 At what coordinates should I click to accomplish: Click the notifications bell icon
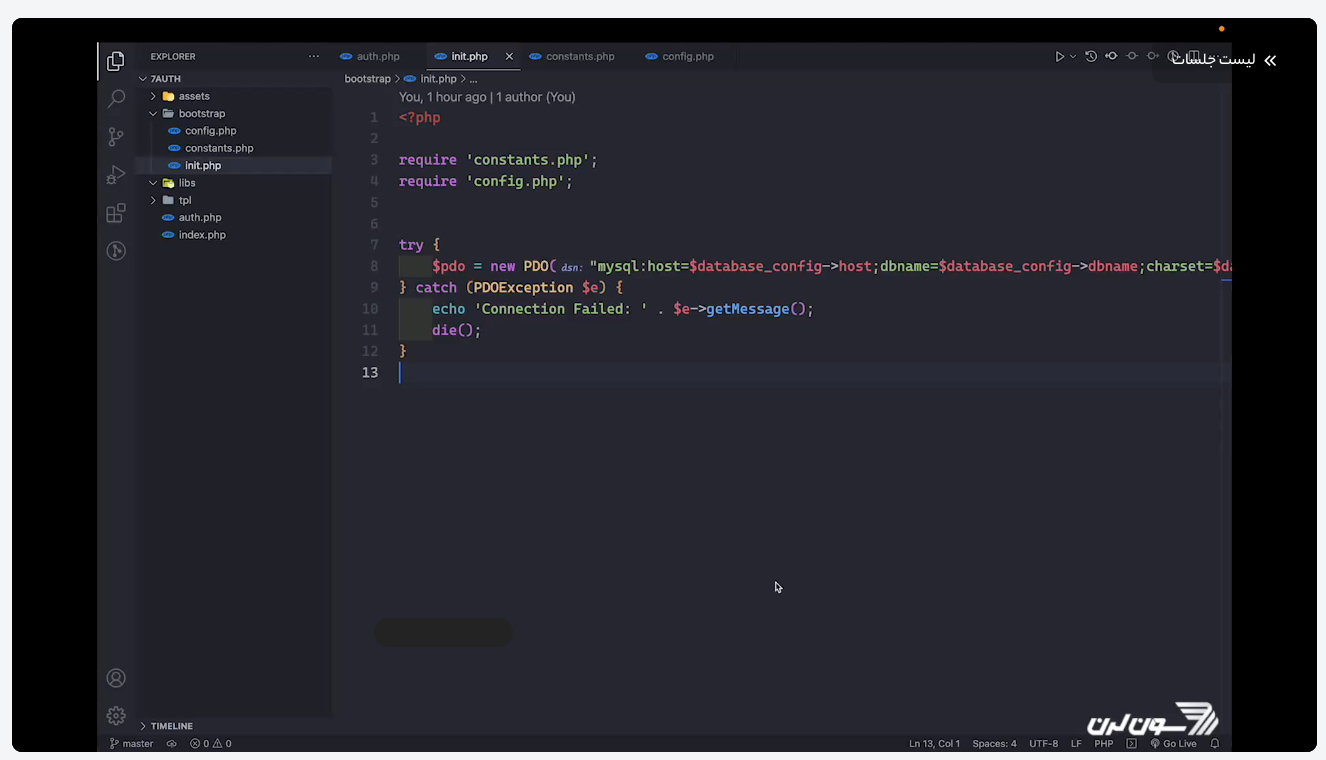(1215, 744)
